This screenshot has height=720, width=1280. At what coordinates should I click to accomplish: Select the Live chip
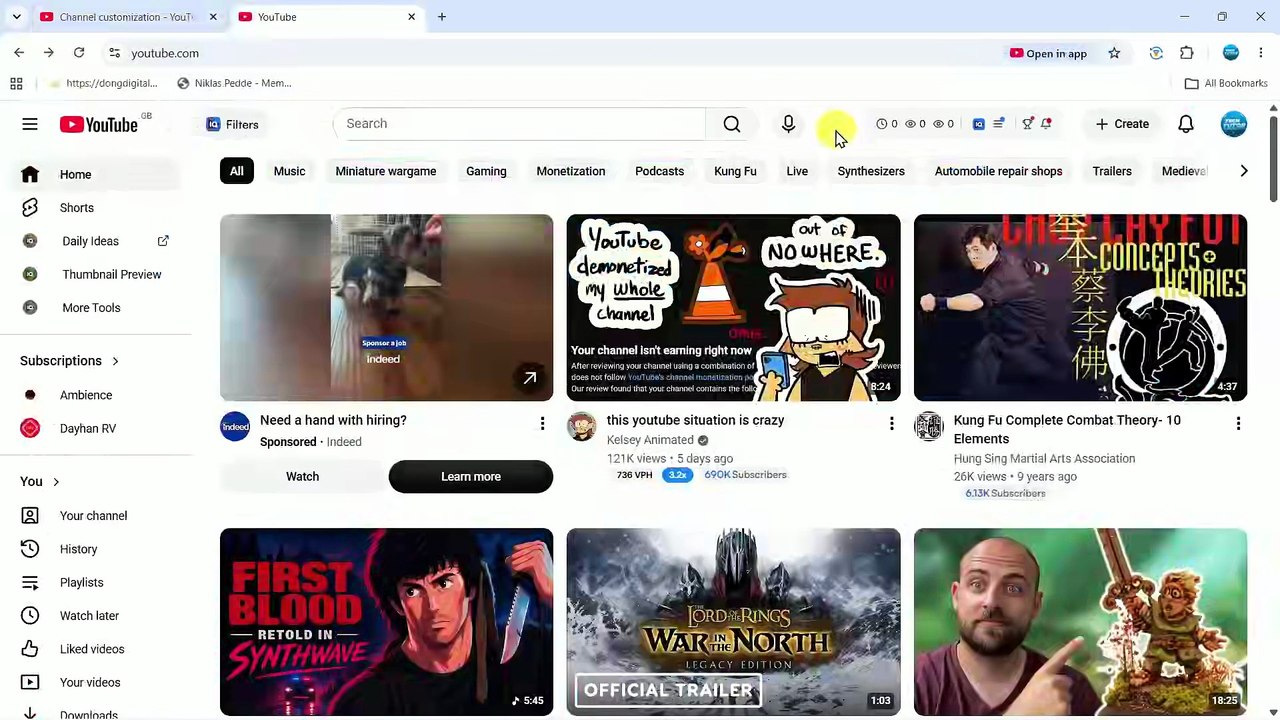(x=797, y=171)
